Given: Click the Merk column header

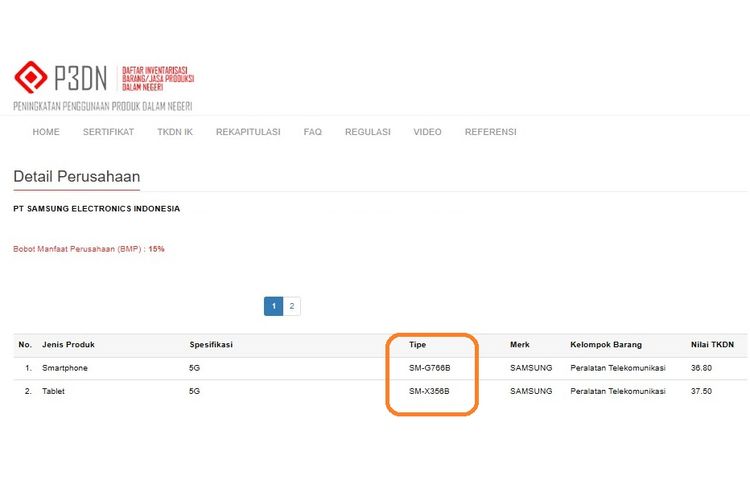Looking at the screenshot, I should click(519, 344).
